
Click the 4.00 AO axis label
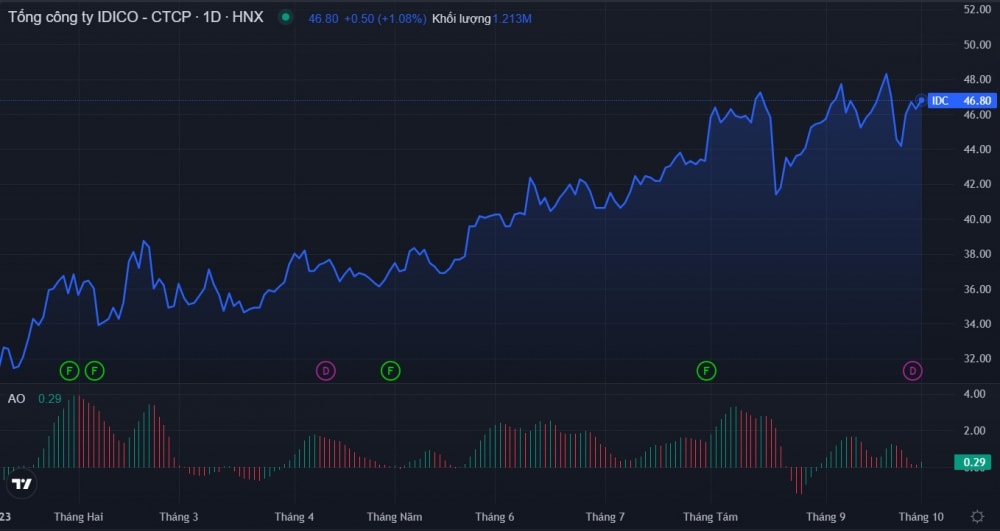tap(974, 395)
